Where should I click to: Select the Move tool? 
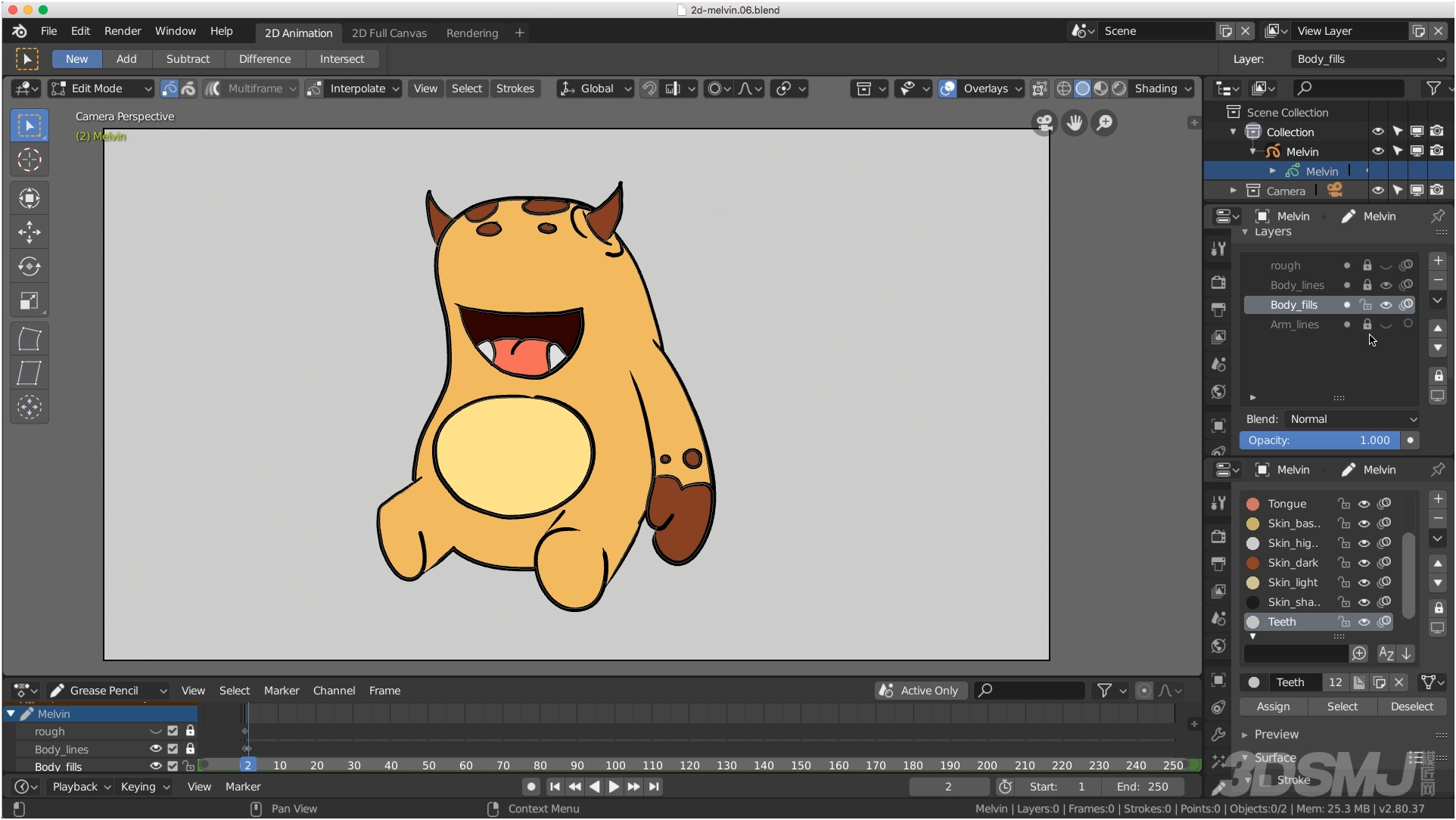30,232
